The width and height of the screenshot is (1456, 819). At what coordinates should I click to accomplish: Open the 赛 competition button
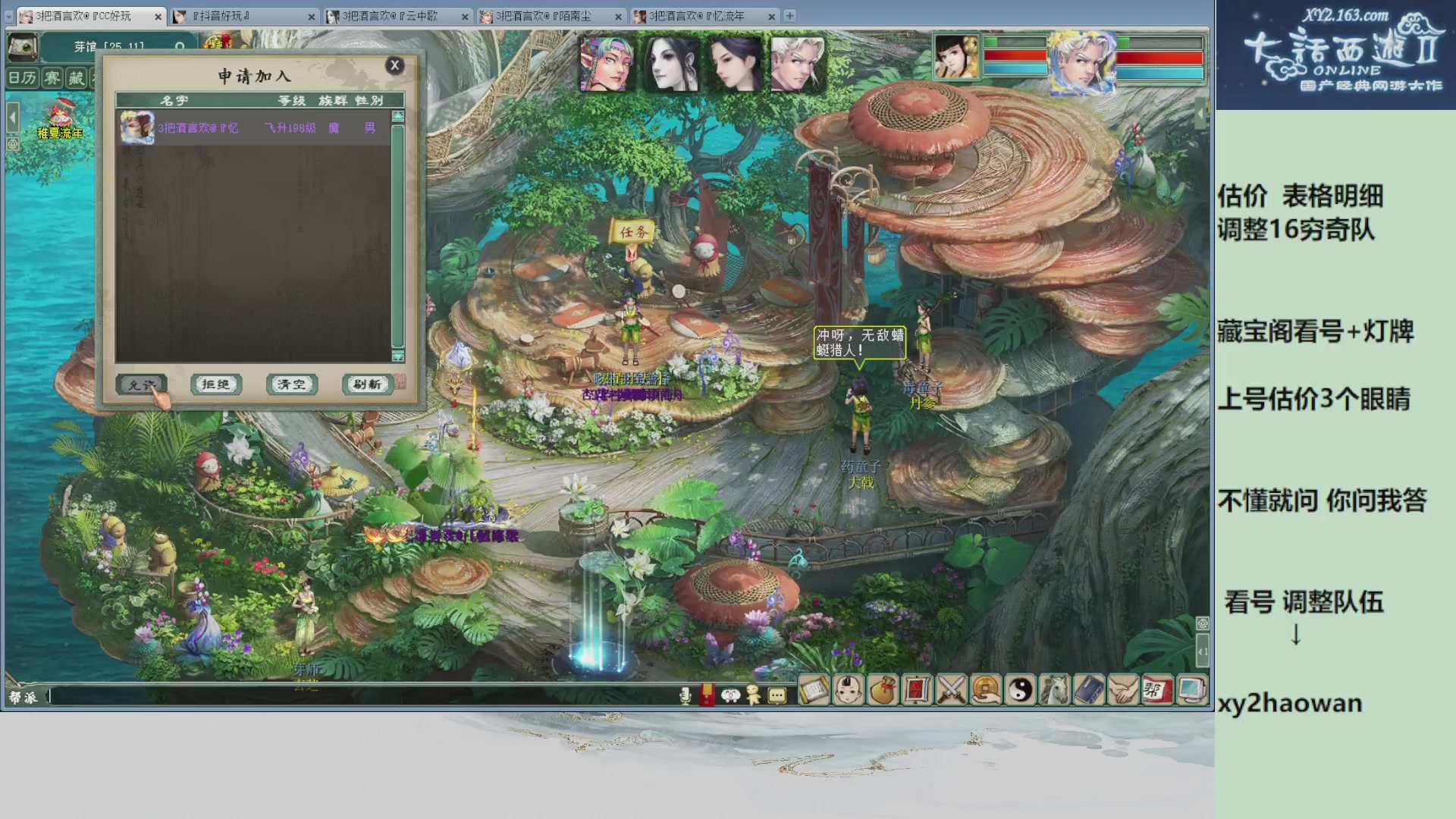point(52,78)
